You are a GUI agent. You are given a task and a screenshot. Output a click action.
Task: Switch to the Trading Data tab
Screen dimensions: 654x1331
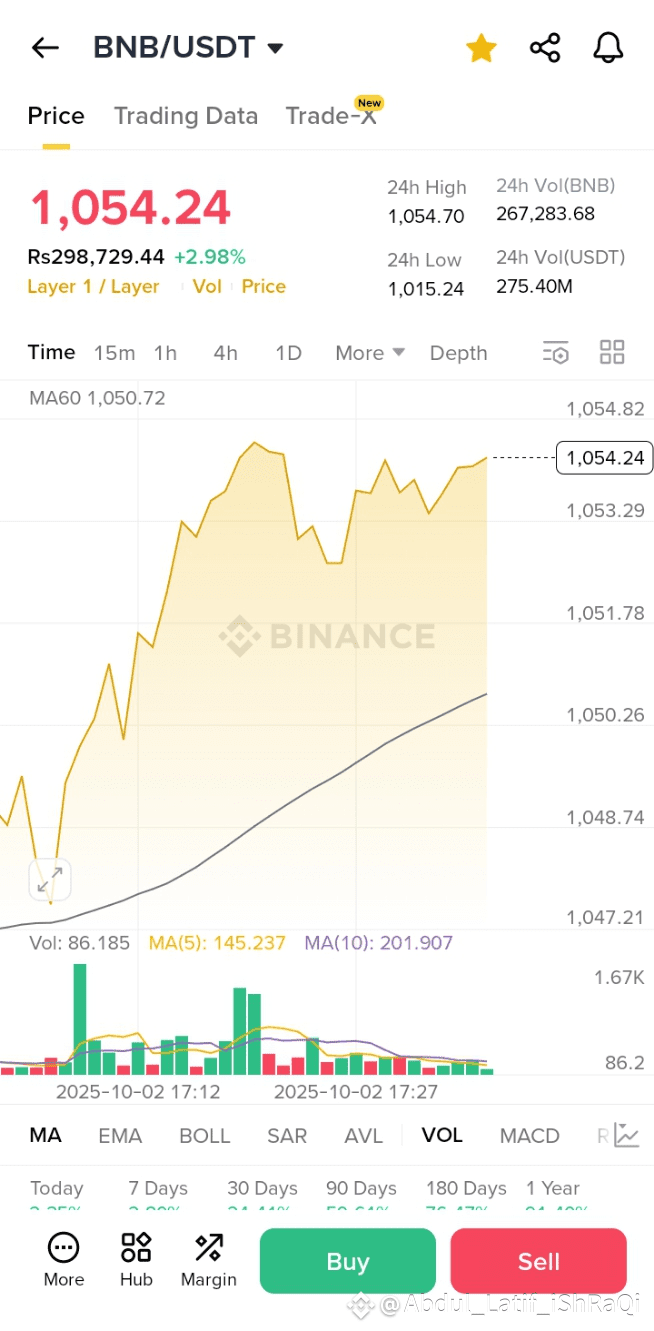click(x=186, y=116)
